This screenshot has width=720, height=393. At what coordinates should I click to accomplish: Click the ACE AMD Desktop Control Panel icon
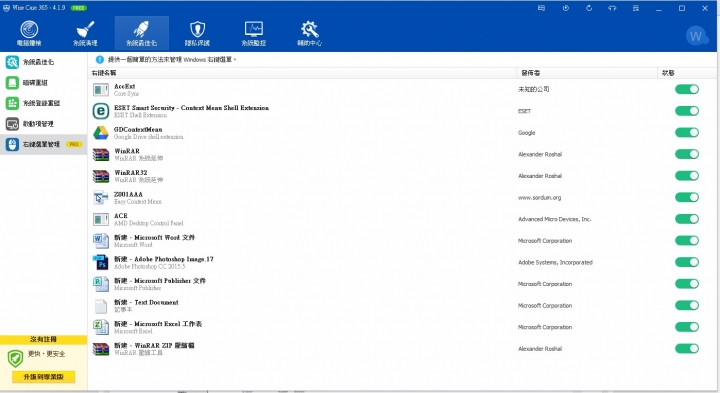tap(101, 219)
